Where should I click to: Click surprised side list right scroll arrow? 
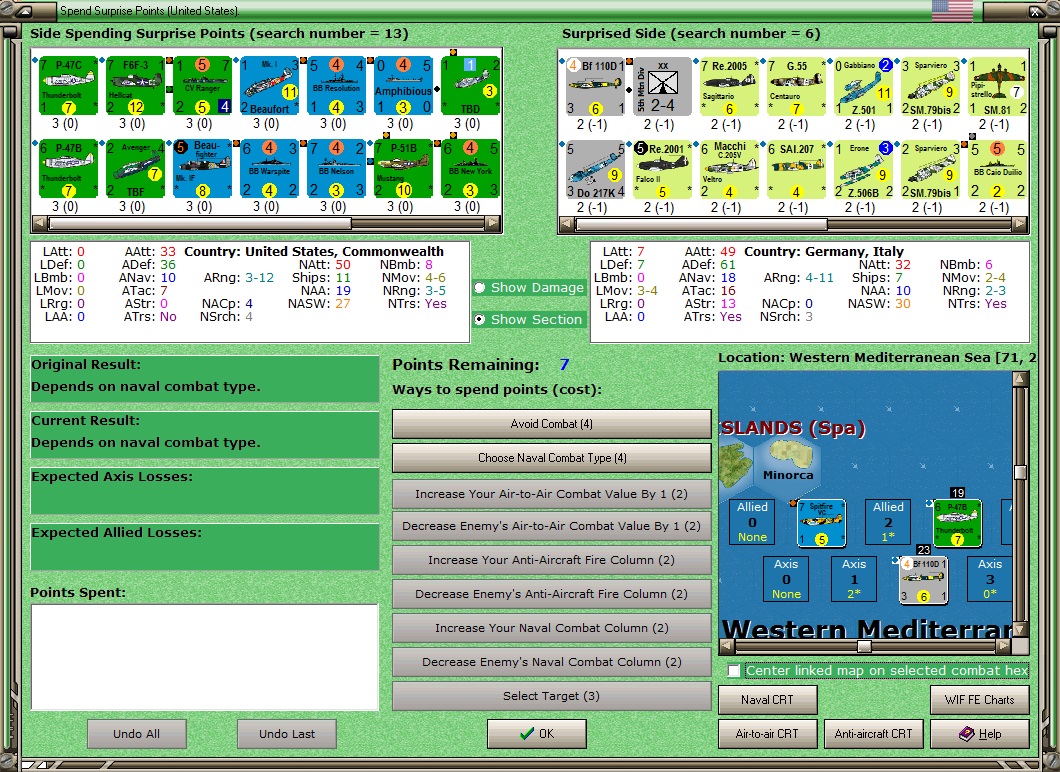click(1021, 224)
